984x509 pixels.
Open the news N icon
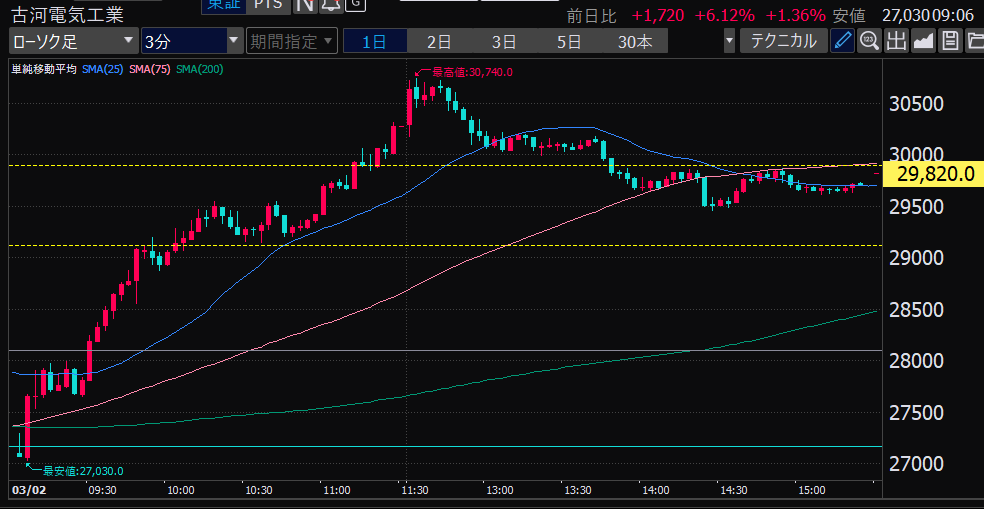pos(305,5)
